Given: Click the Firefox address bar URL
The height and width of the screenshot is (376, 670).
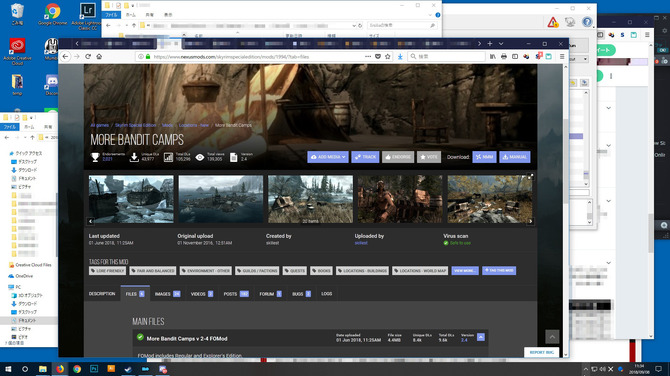Looking at the screenshot, I should point(231,56).
